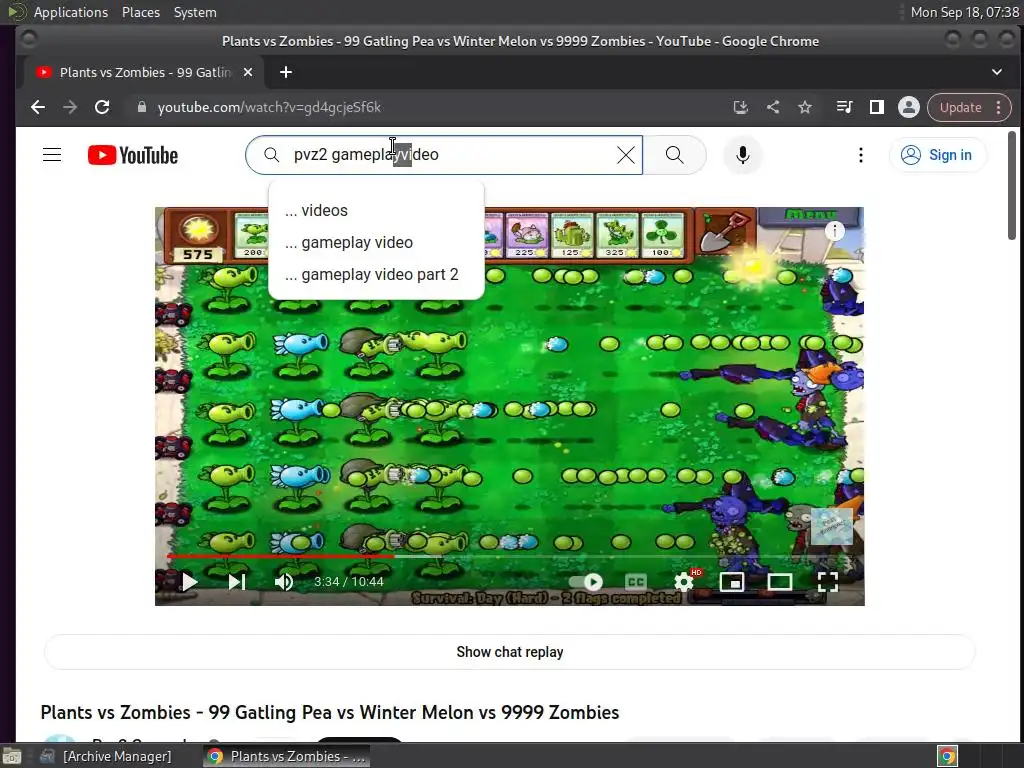Bookmark this page with the star

pyautogui.click(x=805, y=107)
